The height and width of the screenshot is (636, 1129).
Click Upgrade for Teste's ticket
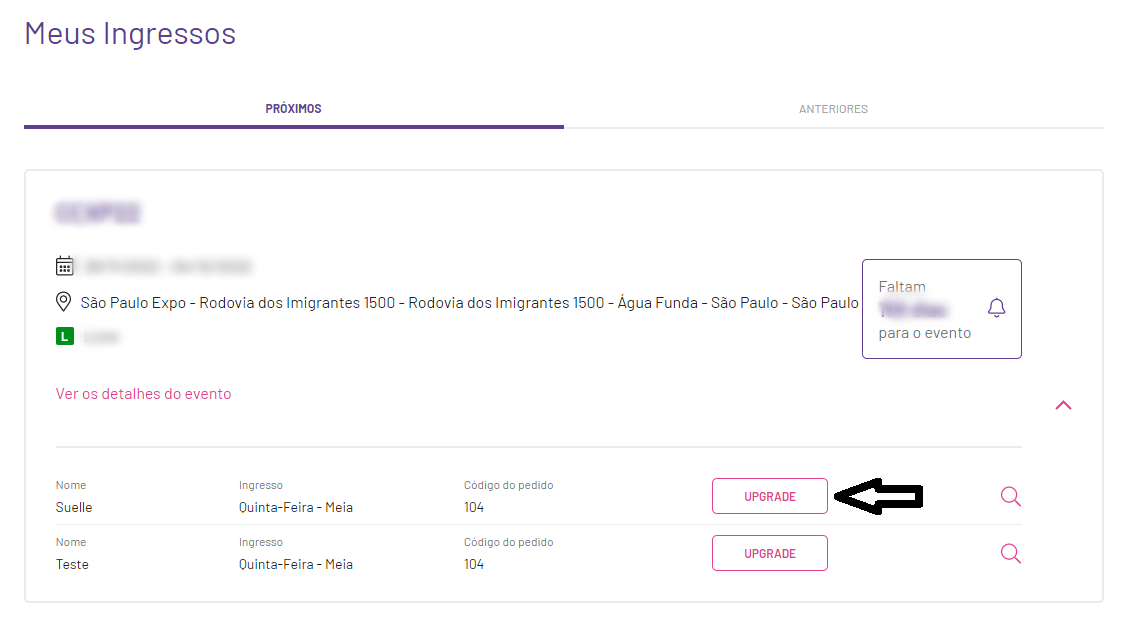[x=770, y=553]
